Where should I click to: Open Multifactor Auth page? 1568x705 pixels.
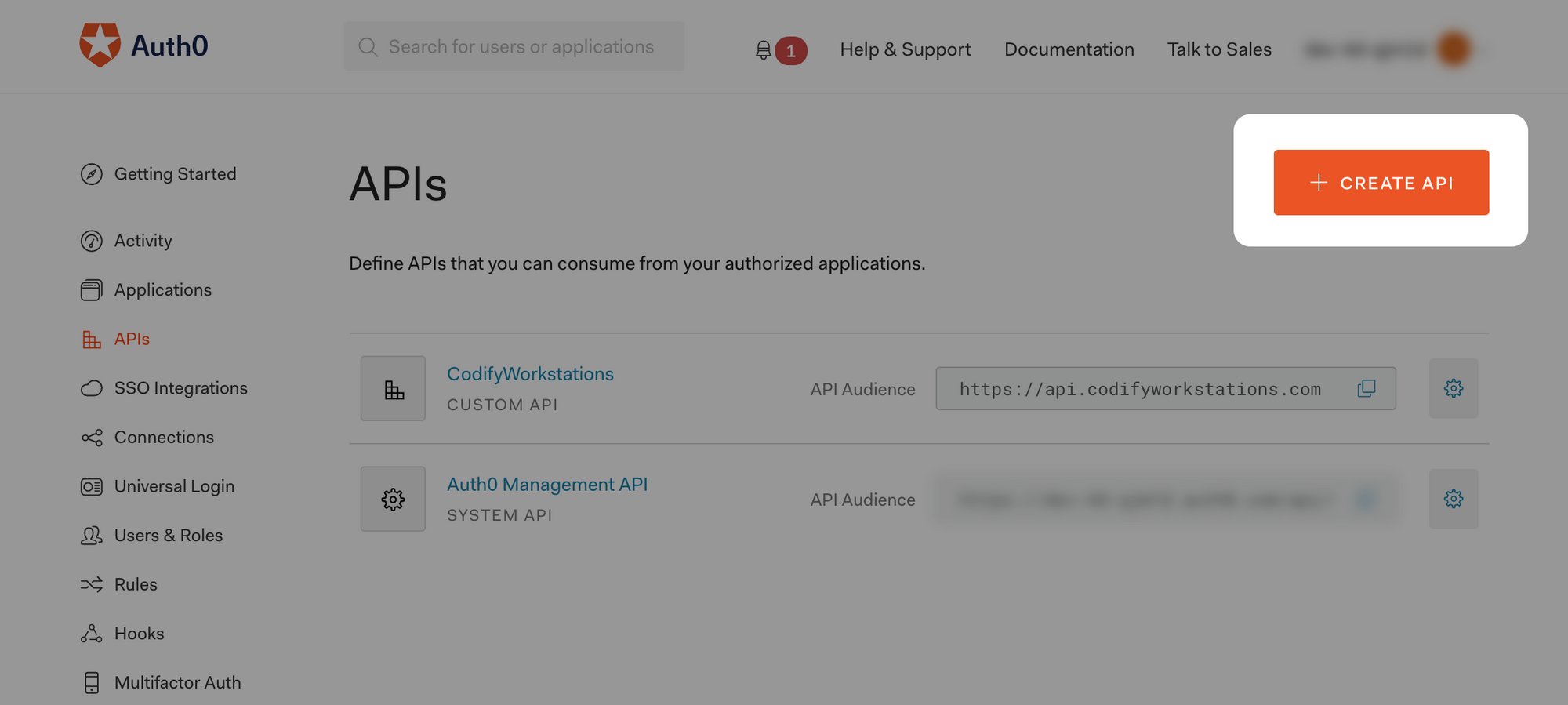[178, 683]
